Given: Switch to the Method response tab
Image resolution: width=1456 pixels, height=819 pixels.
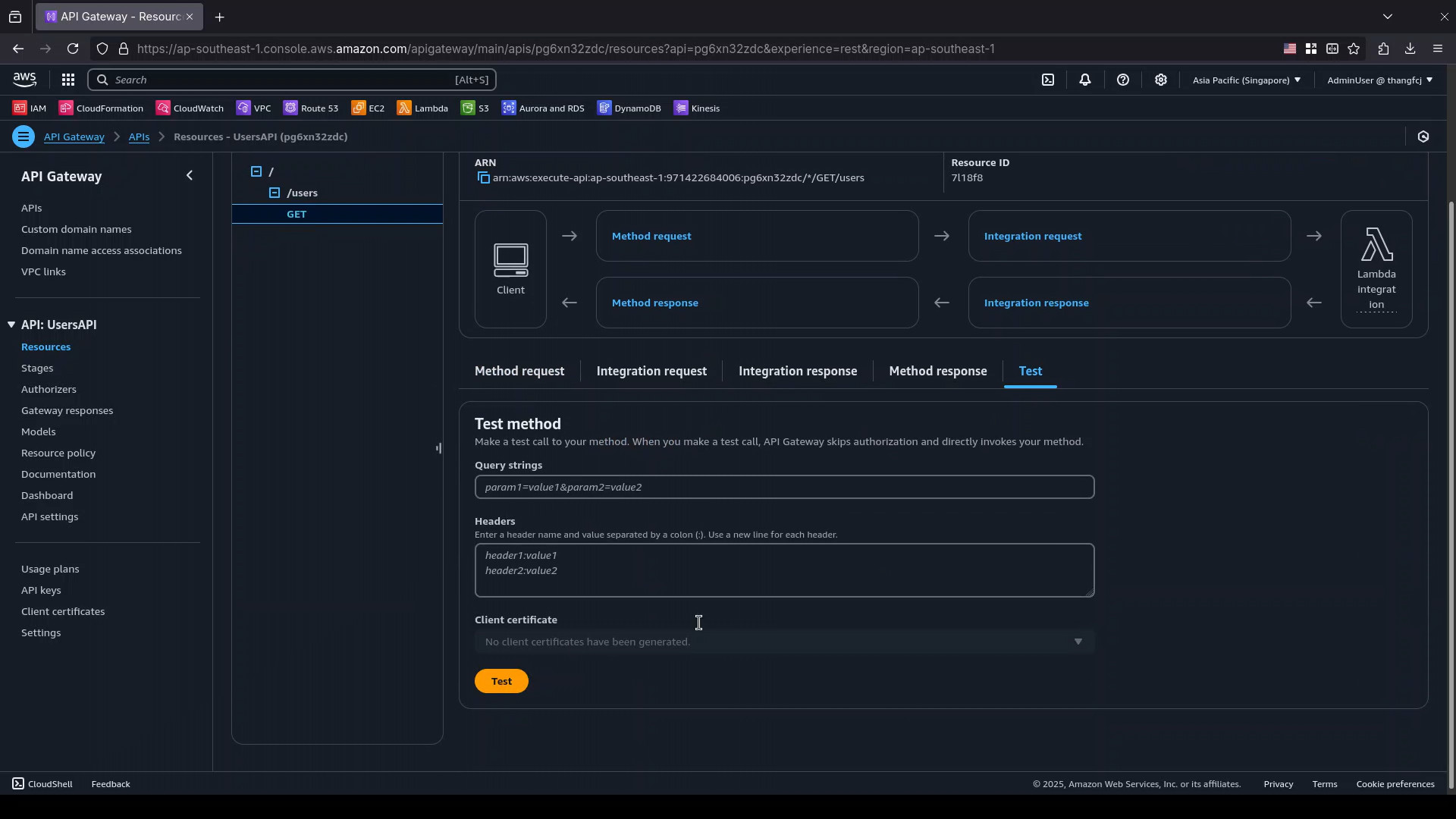Looking at the screenshot, I should (x=938, y=372).
